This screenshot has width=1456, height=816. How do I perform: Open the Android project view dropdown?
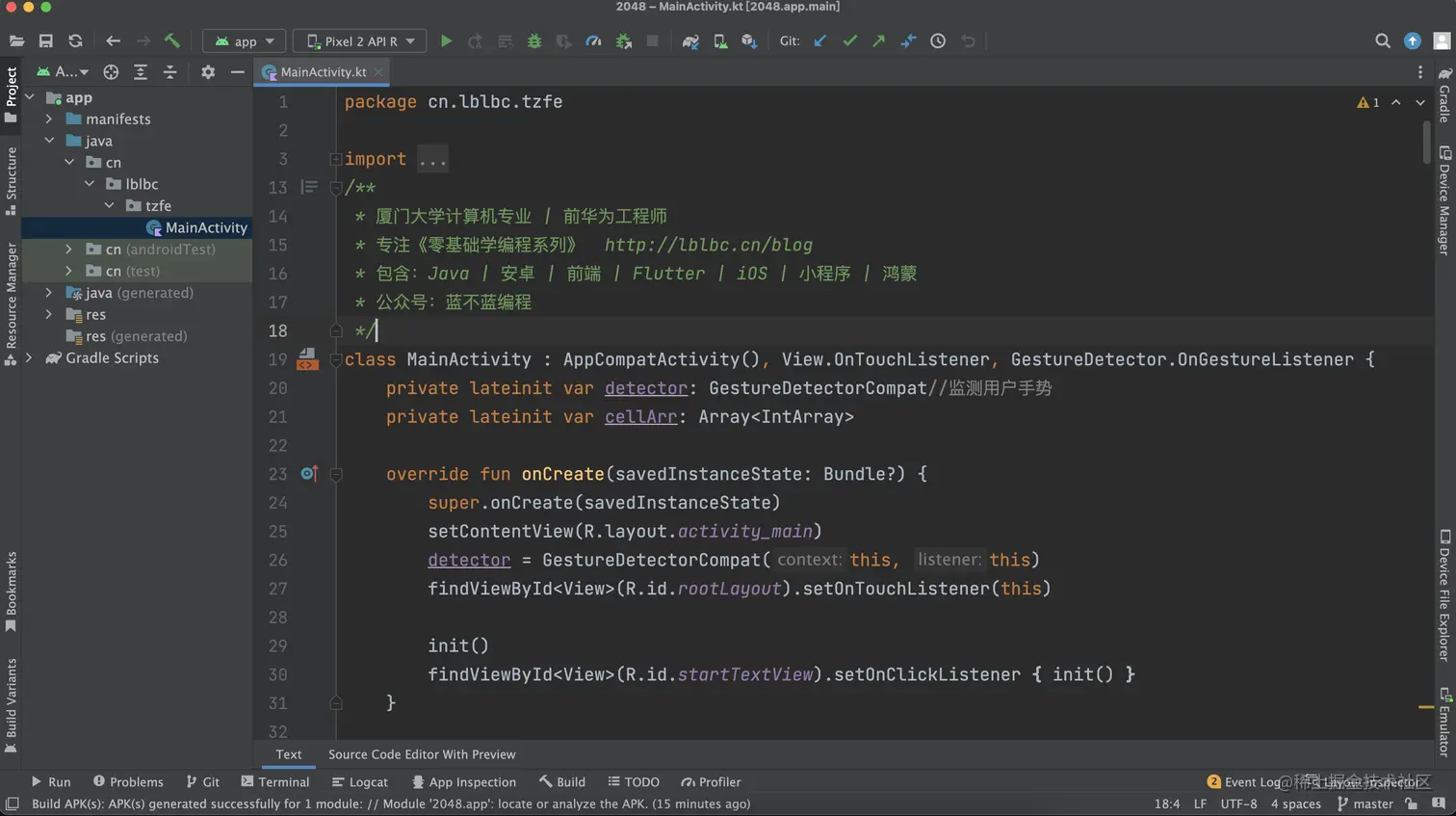click(x=63, y=72)
